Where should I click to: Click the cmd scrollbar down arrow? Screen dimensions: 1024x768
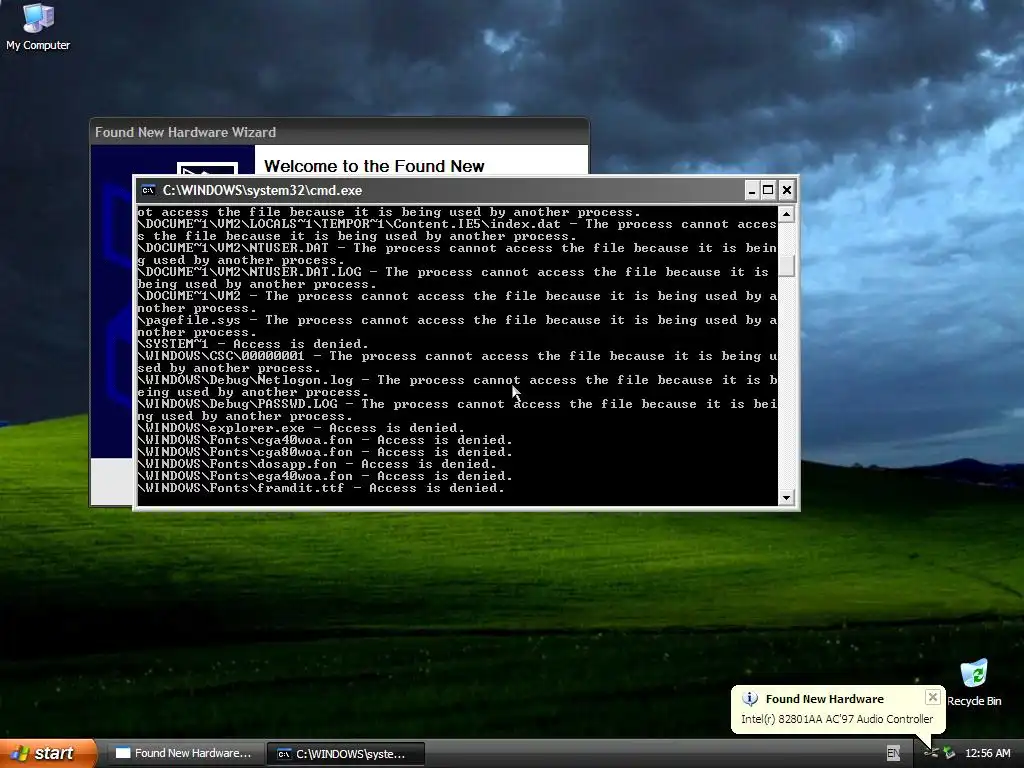point(786,498)
